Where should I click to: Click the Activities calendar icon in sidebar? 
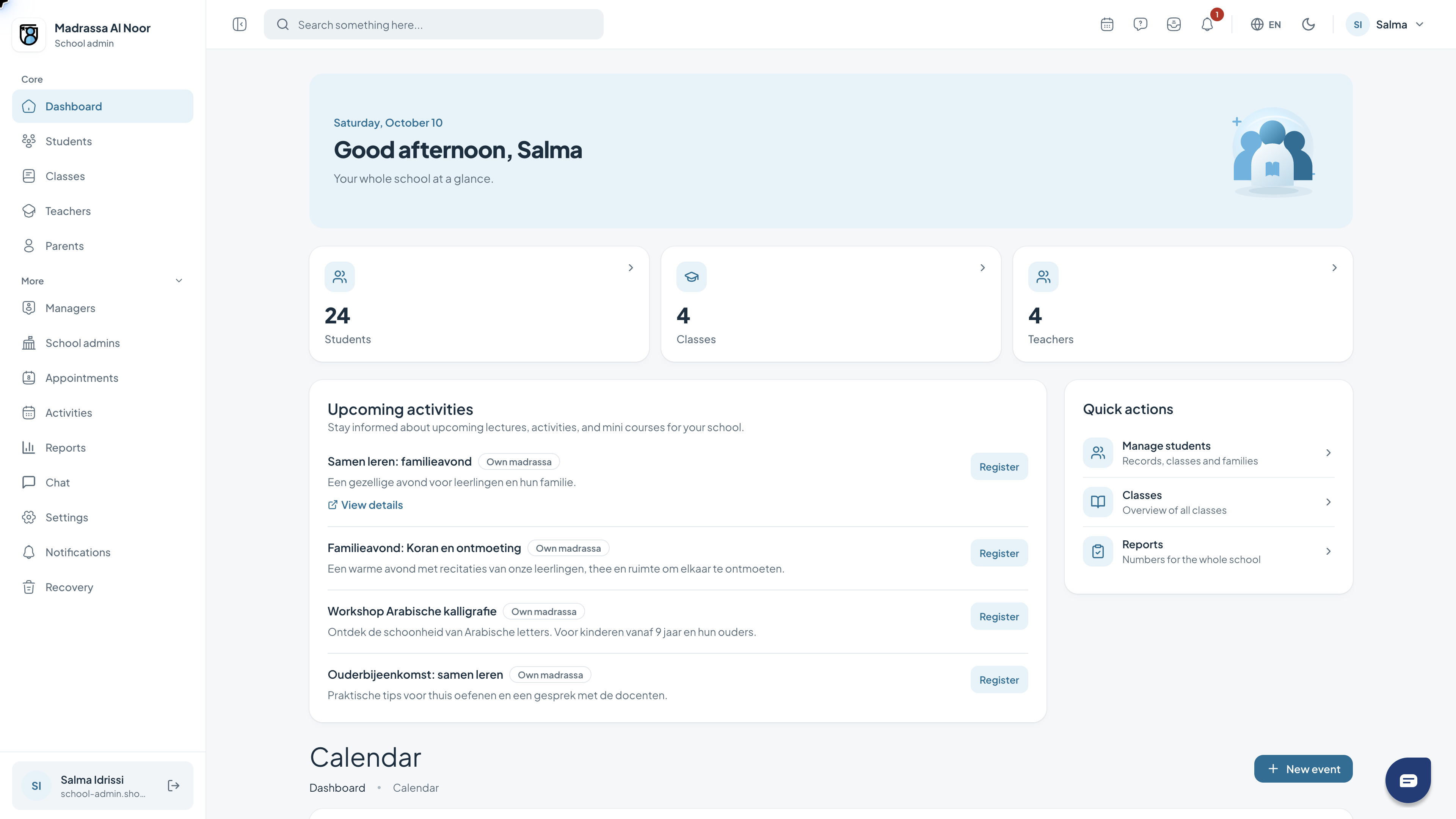tap(29, 413)
